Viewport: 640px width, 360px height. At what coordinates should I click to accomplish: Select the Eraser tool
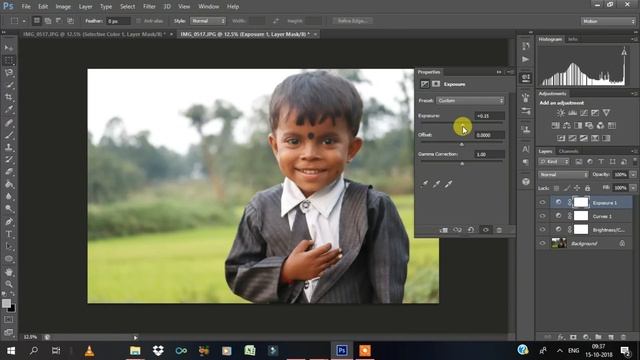(x=9, y=172)
